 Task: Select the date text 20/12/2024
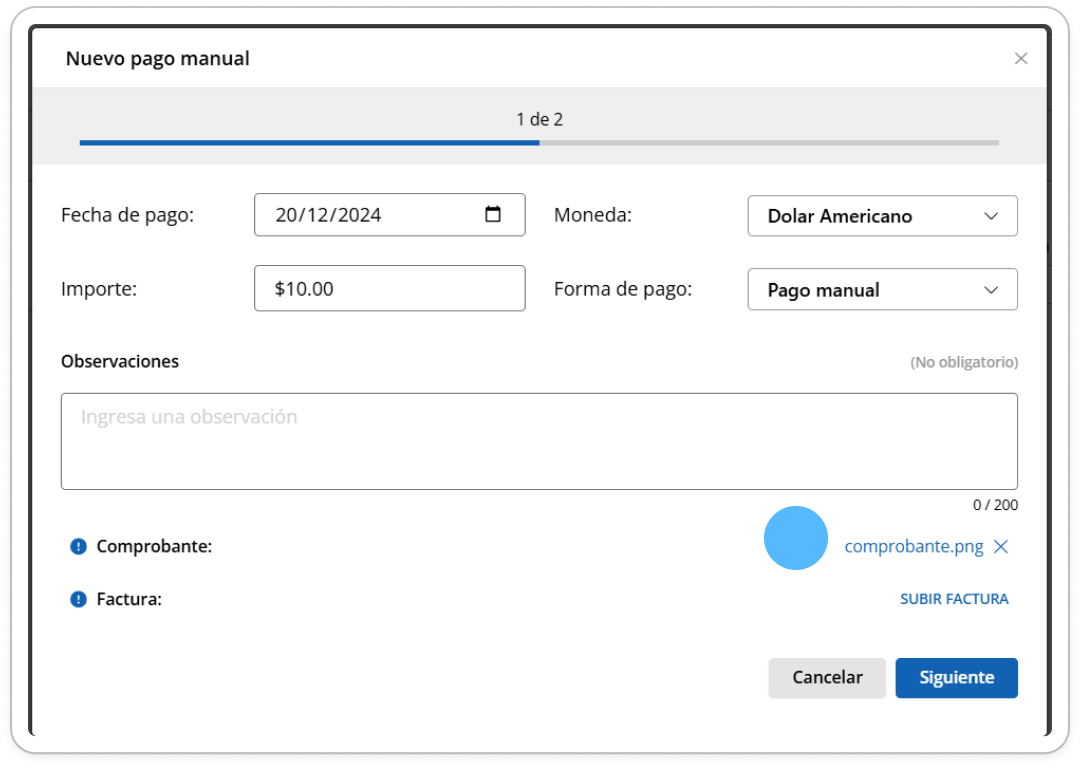328,215
